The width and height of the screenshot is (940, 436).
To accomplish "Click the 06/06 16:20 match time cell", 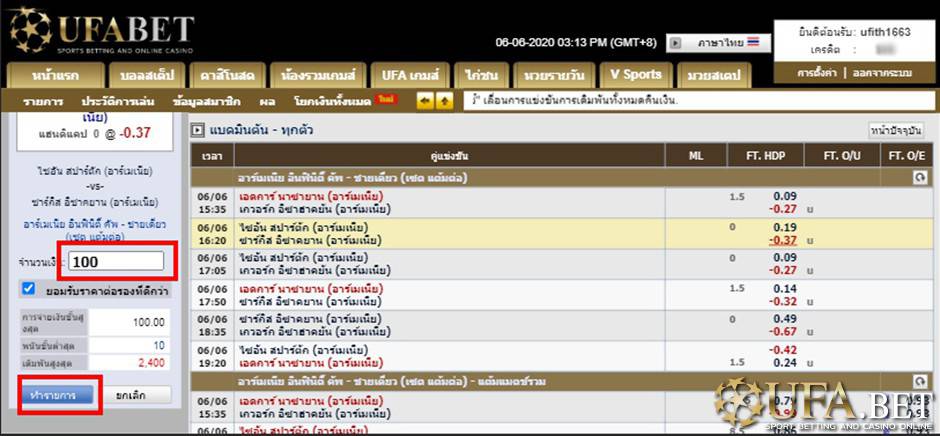I will (x=213, y=234).
